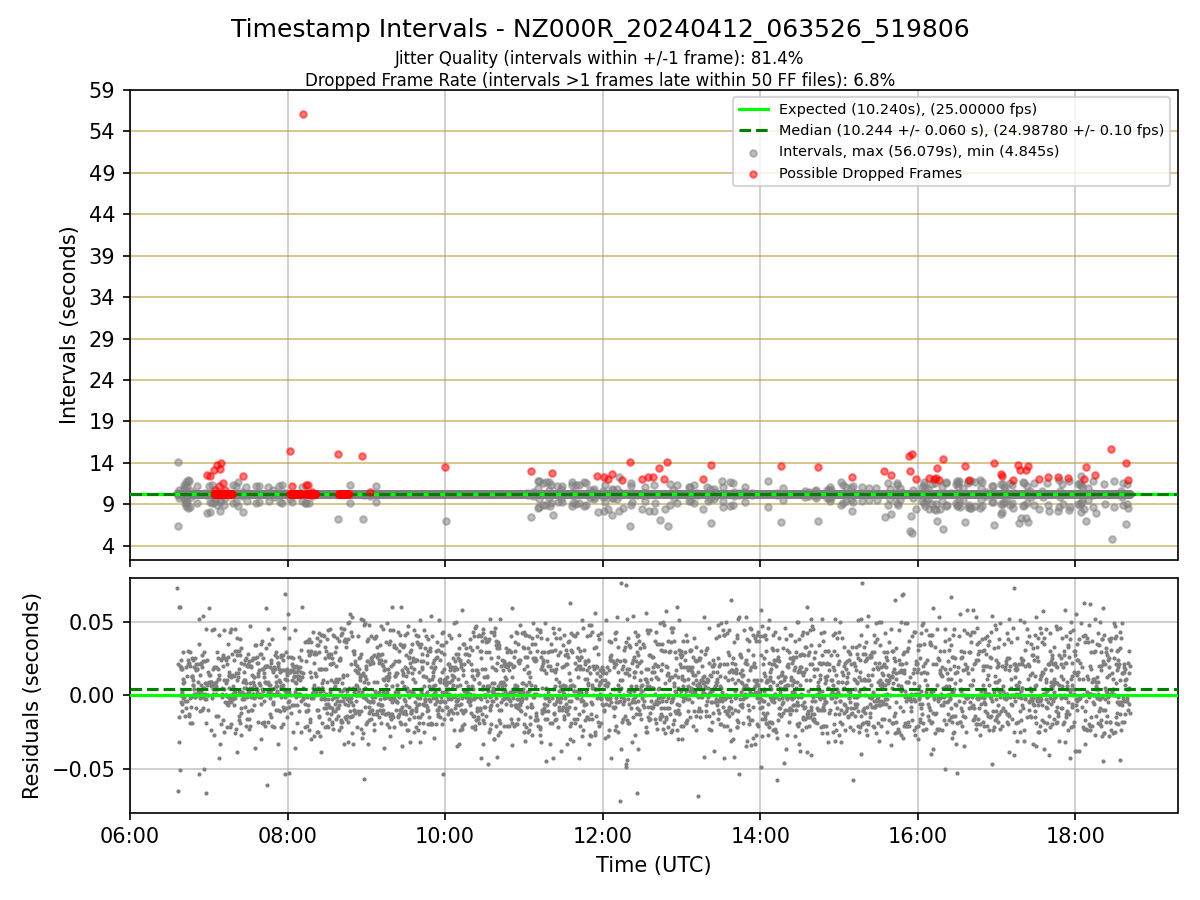This screenshot has height=900, width=1200.
Task: Click the '10:00' x-axis tick label
Action: (445, 834)
